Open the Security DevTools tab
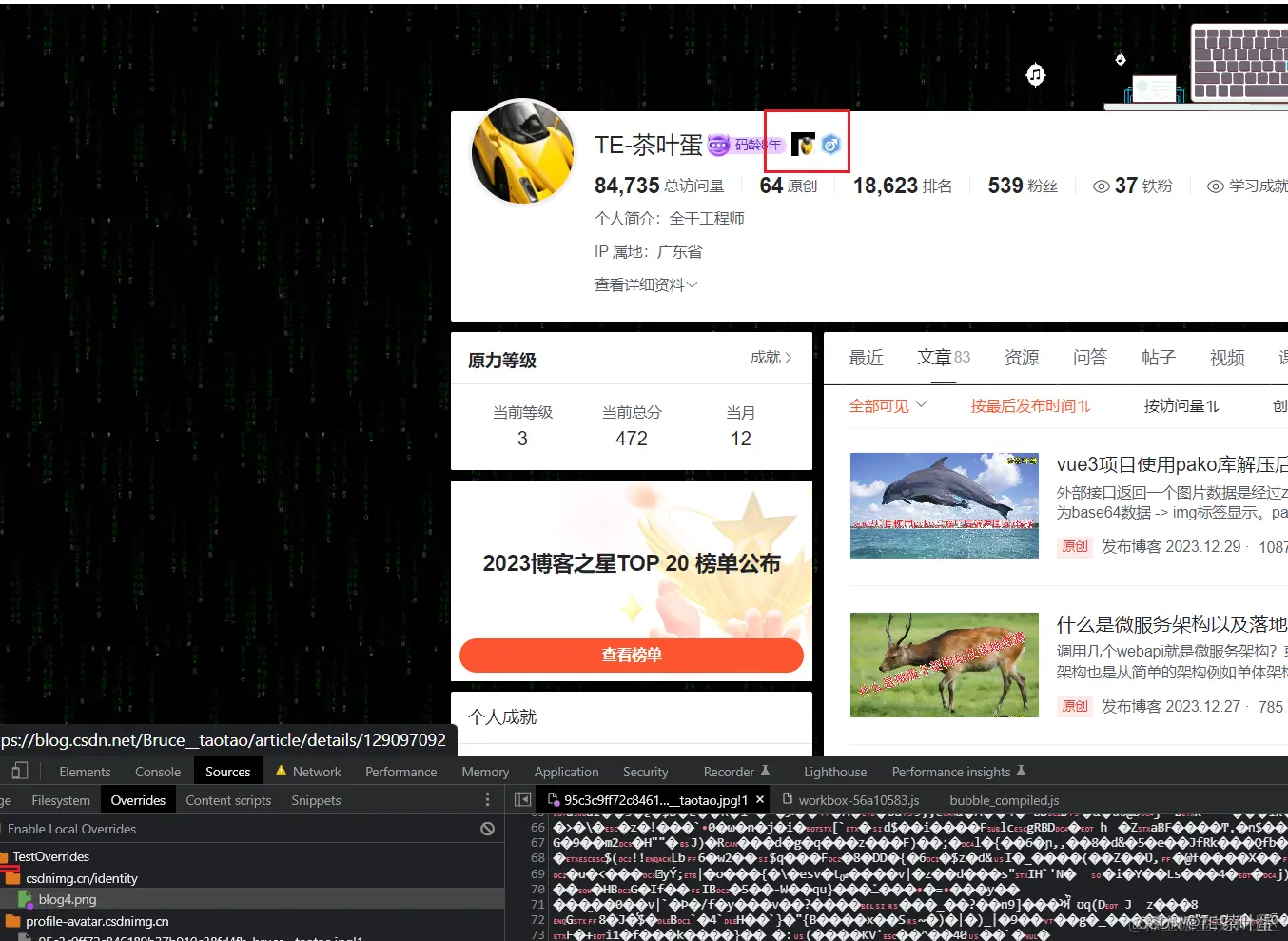 coord(646,772)
